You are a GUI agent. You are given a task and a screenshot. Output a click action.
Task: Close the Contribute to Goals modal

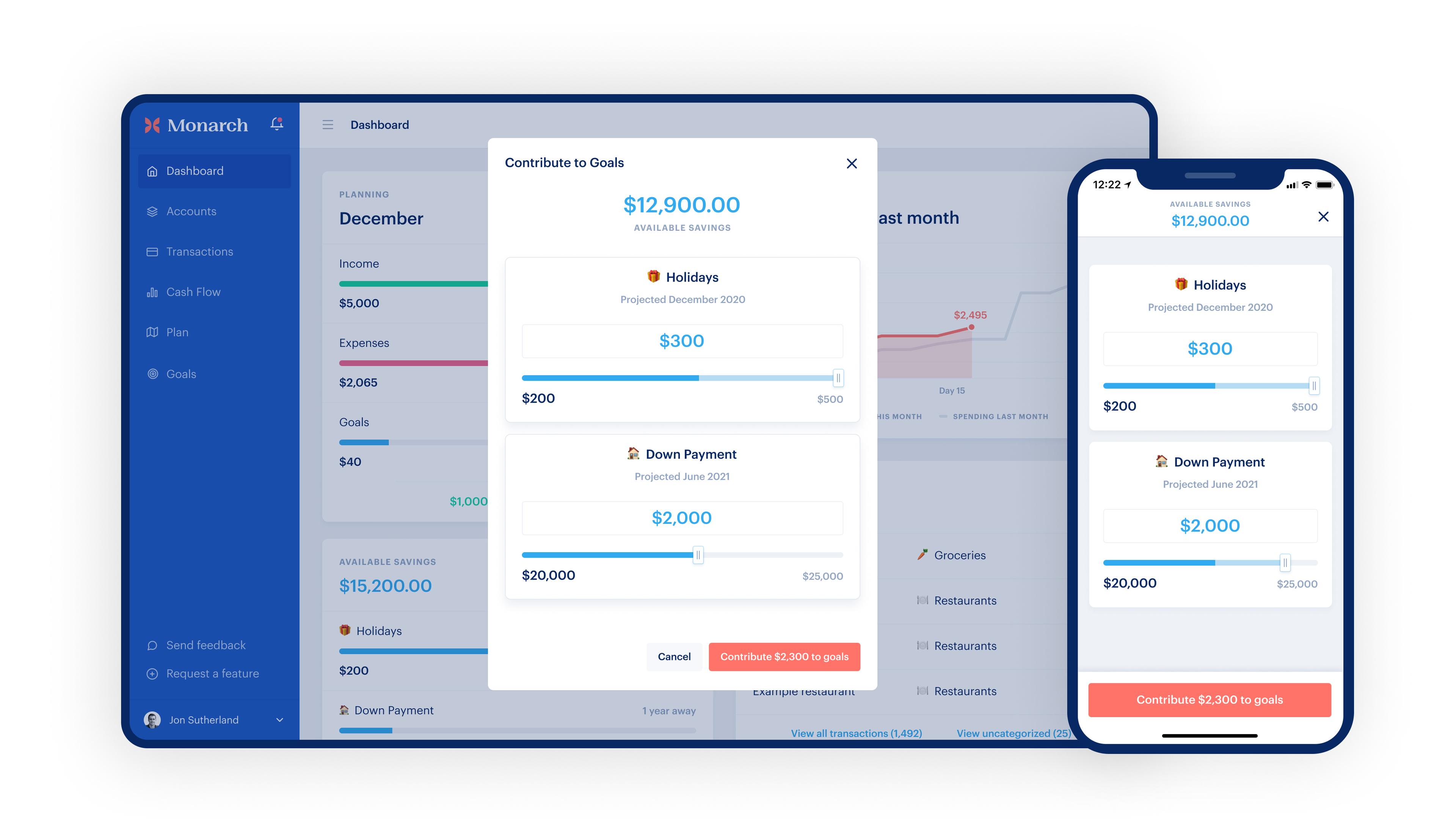(851, 163)
